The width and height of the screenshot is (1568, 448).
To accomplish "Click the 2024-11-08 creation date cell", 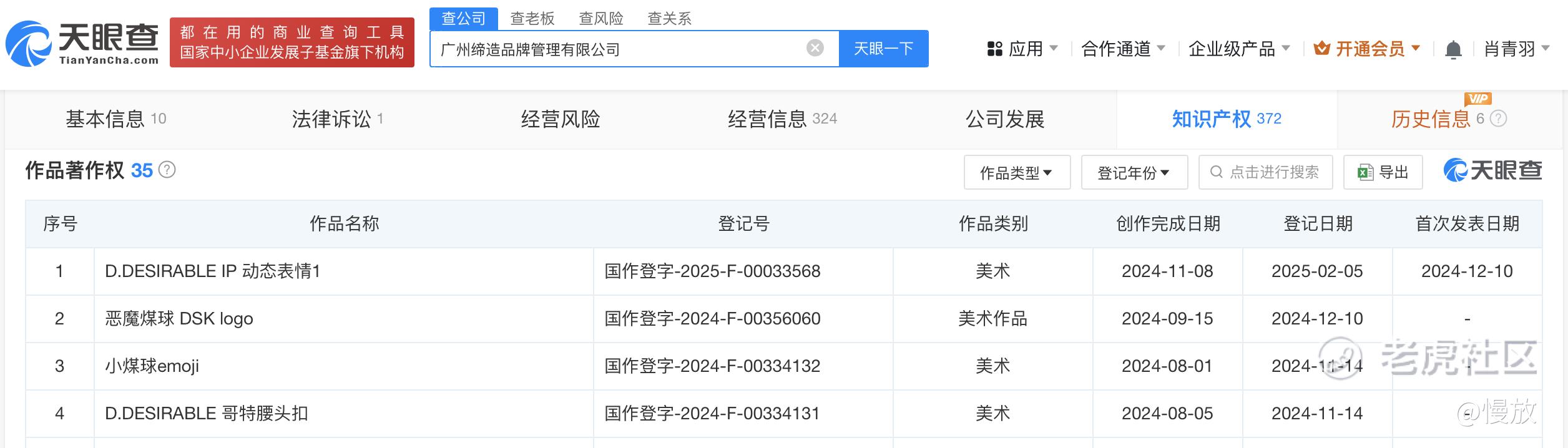I will click(x=1167, y=271).
